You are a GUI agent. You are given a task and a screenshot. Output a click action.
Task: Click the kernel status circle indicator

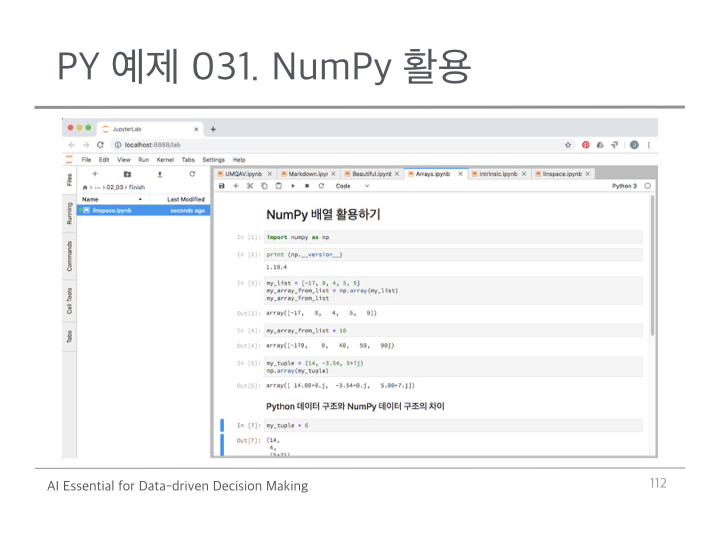pos(647,186)
